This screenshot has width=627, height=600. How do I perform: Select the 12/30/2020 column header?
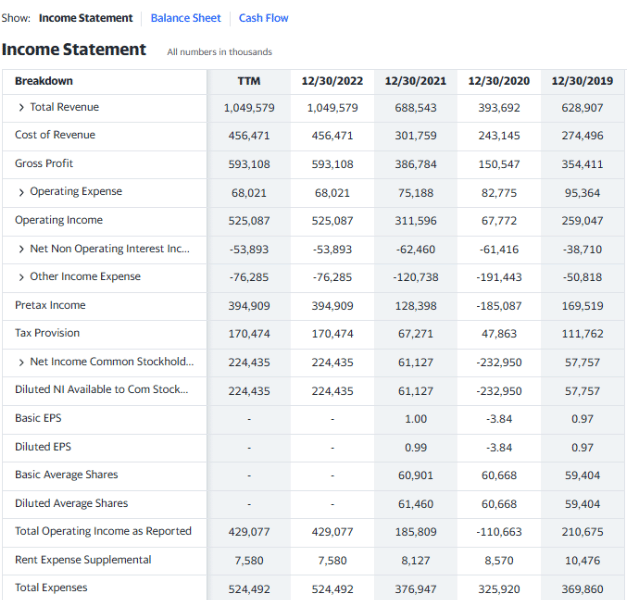499,80
